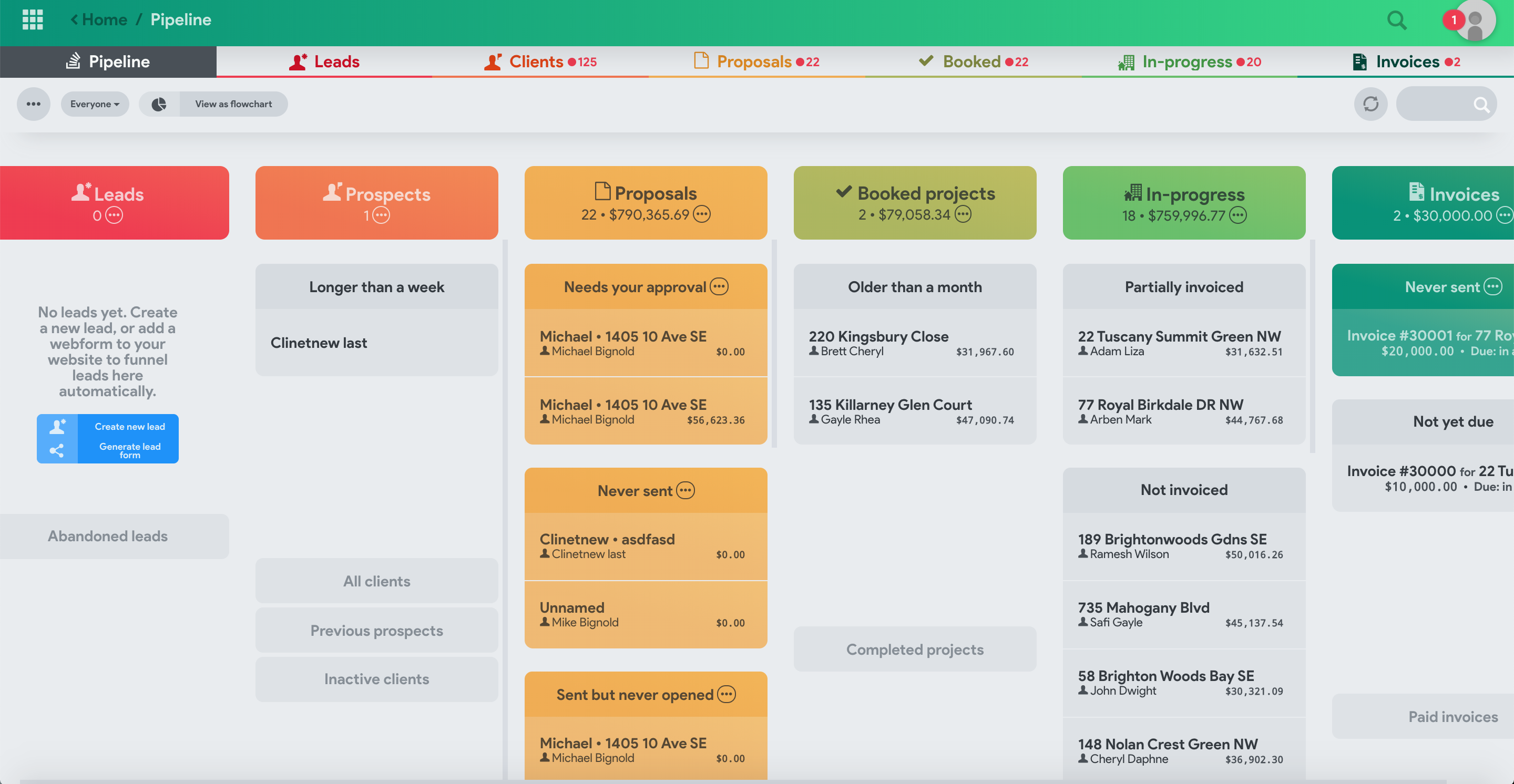Screen dimensions: 1514x784
Task: Expand the Abandoned leads section
Action: click(108, 535)
